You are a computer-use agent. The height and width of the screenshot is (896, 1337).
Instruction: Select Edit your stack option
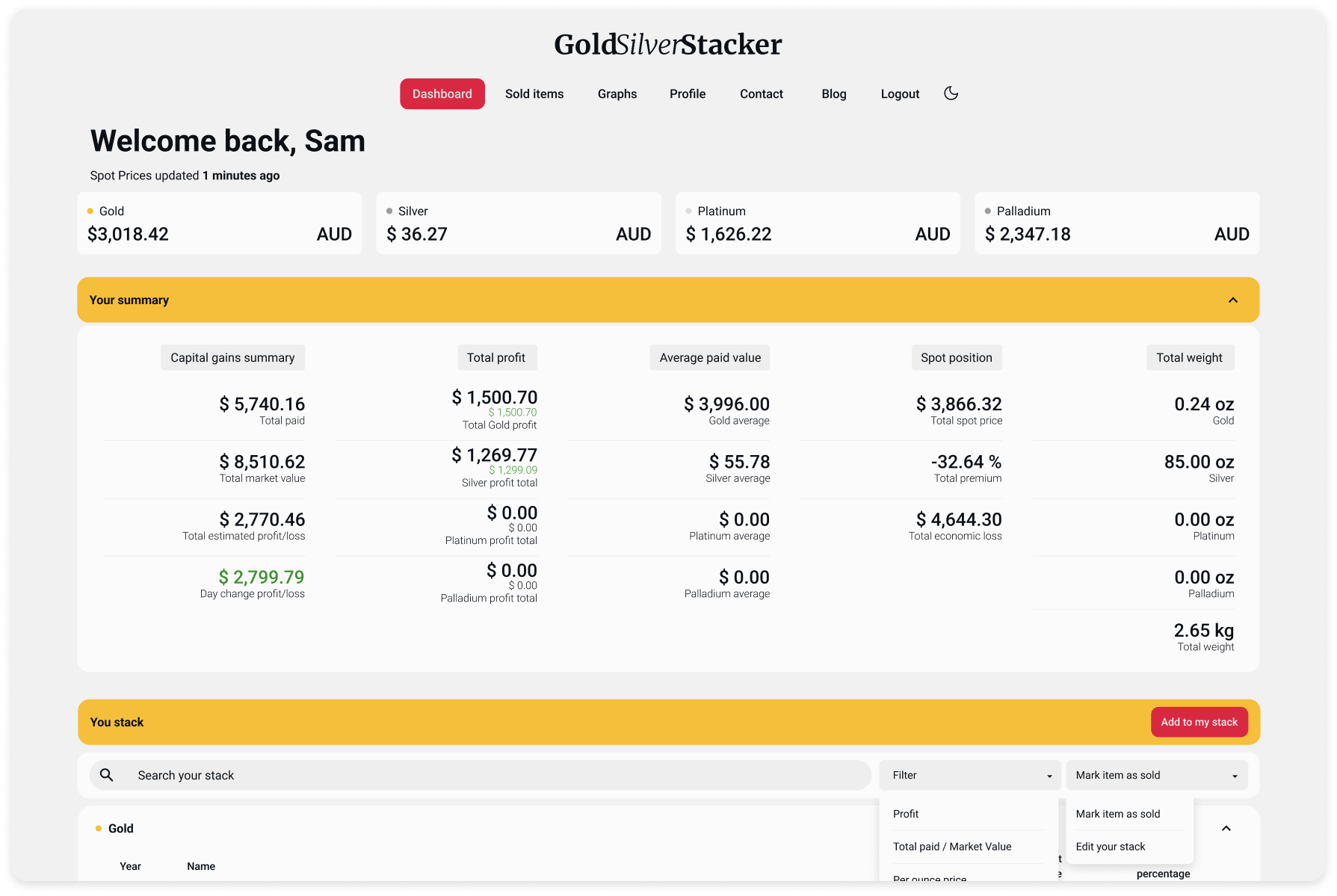1110,847
